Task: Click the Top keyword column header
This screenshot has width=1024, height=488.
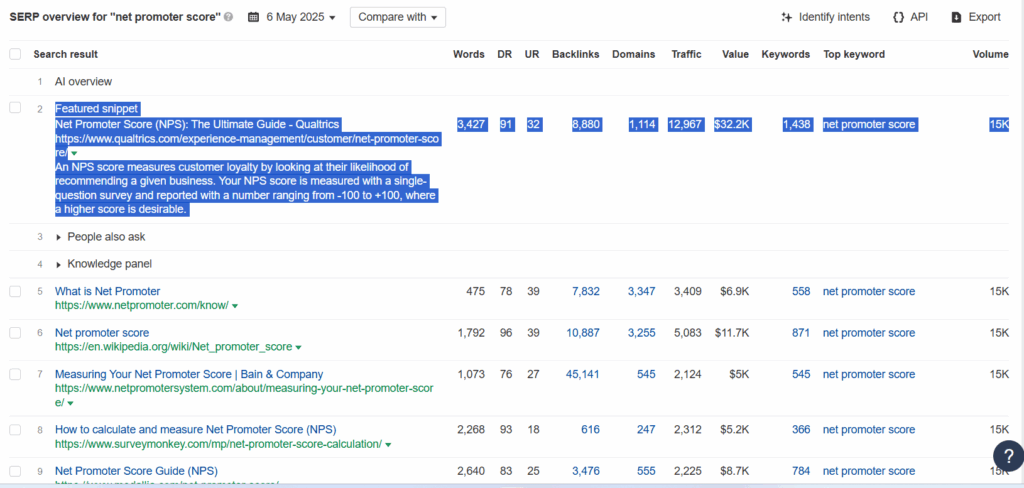Action: point(854,54)
